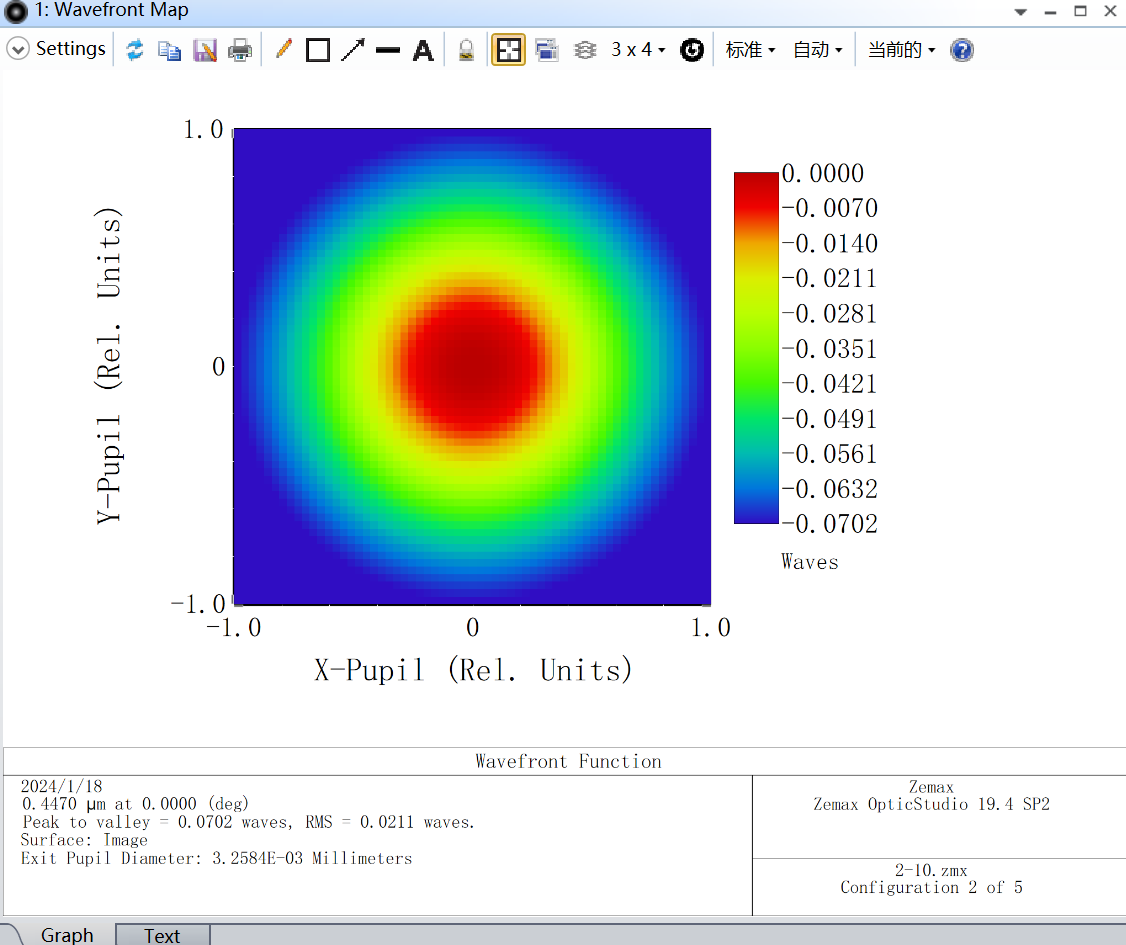Open the 标准 dropdown
Screen dimensions: 1126x945
point(750,50)
